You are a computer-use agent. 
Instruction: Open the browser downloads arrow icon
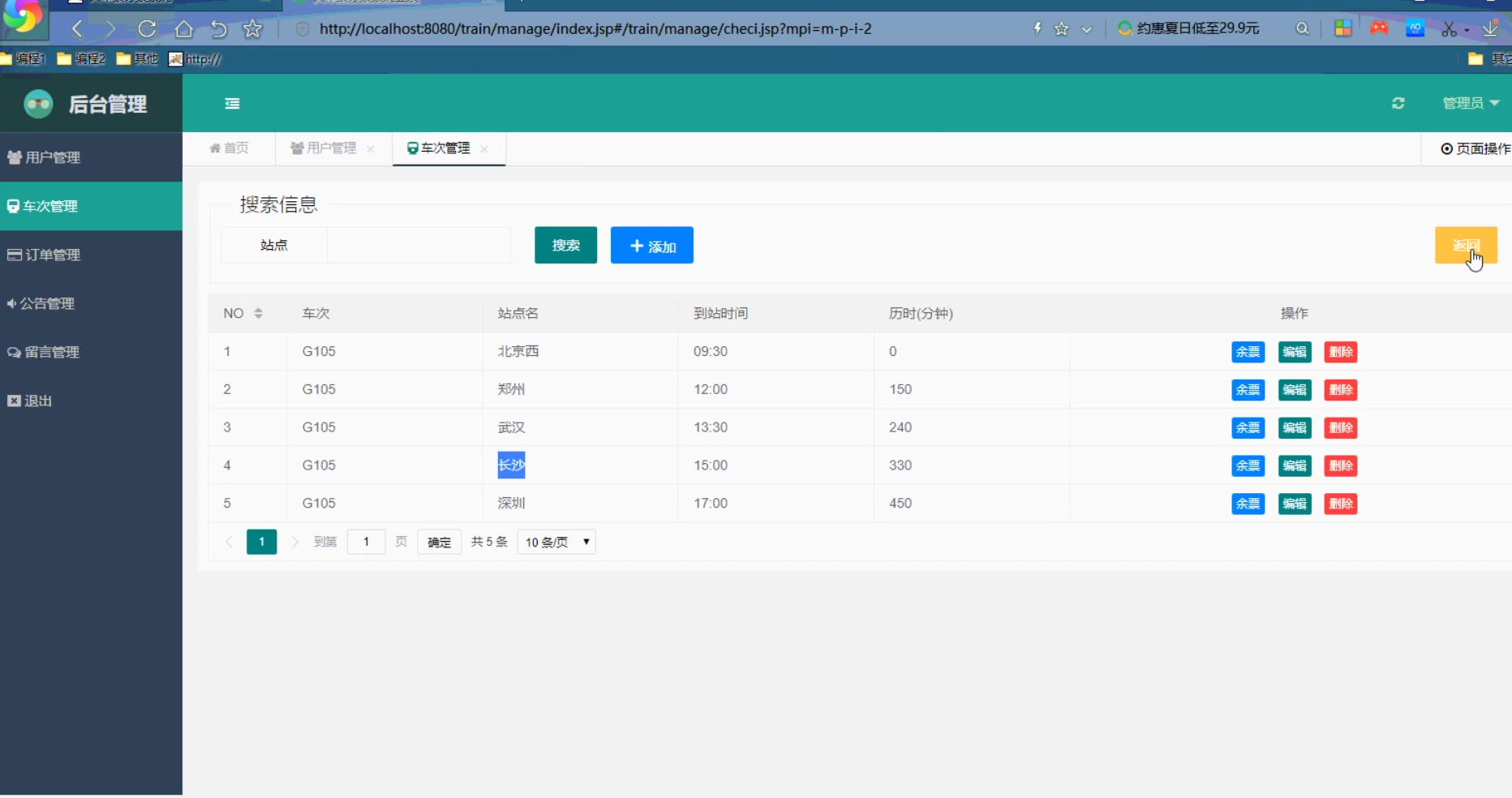coord(1490,29)
